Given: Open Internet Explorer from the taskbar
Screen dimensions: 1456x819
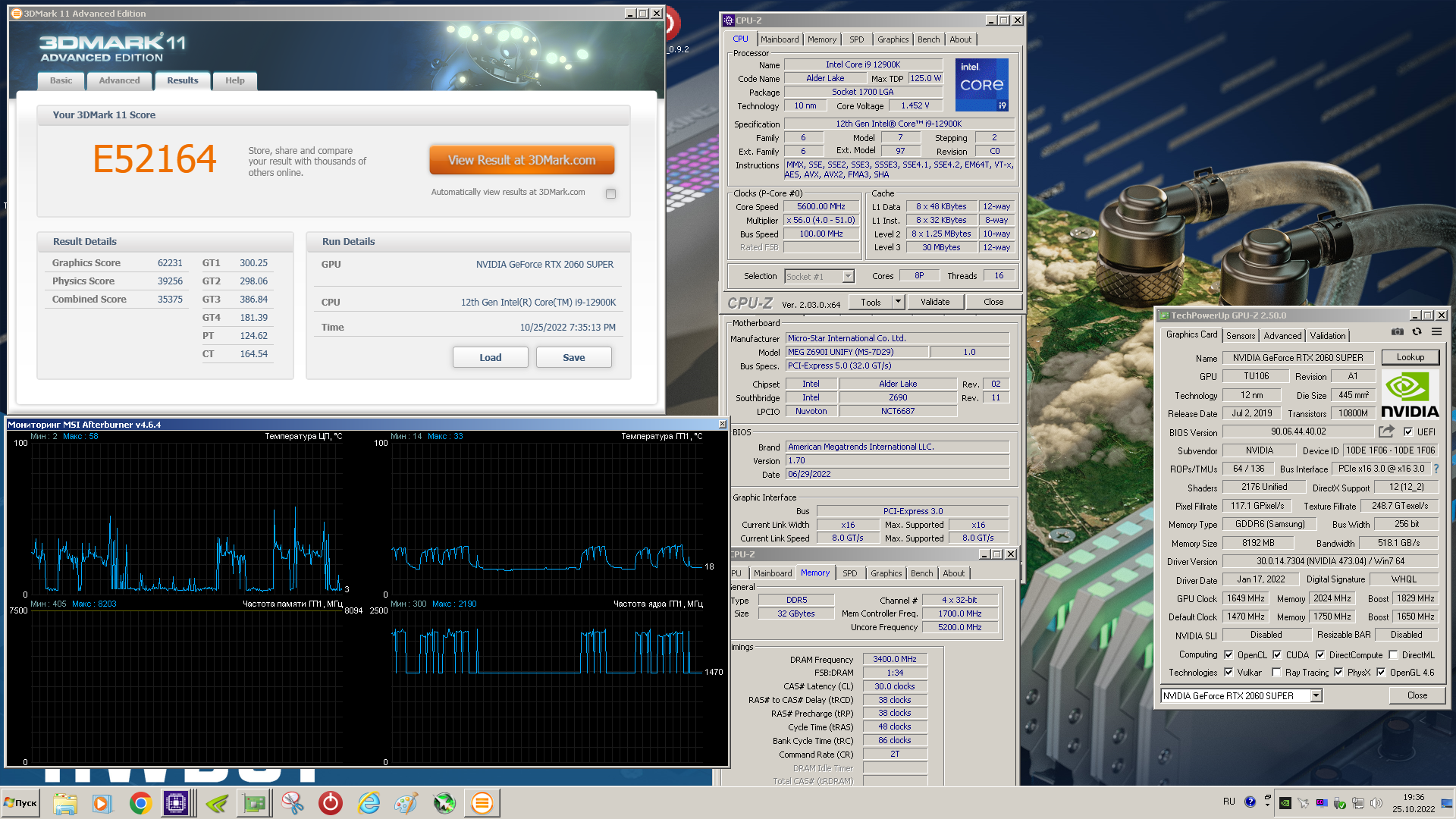Looking at the screenshot, I should [369, 803].
